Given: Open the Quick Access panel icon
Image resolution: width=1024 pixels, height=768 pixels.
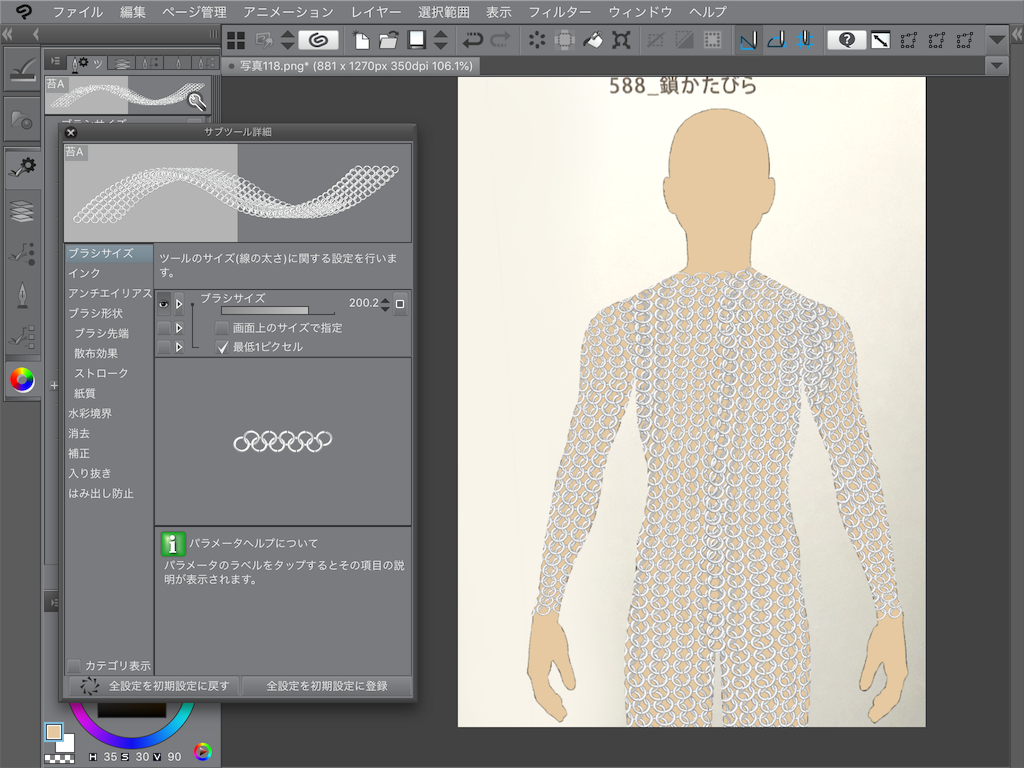Looking at the screenshot, I should point(22,69).
